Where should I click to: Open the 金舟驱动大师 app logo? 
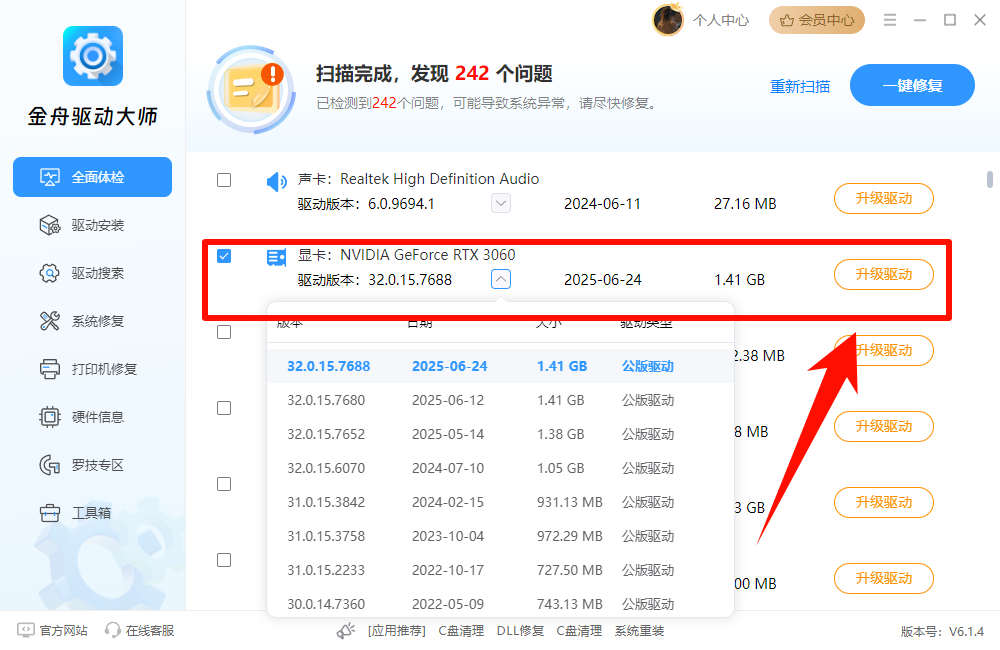coord(92,56)
